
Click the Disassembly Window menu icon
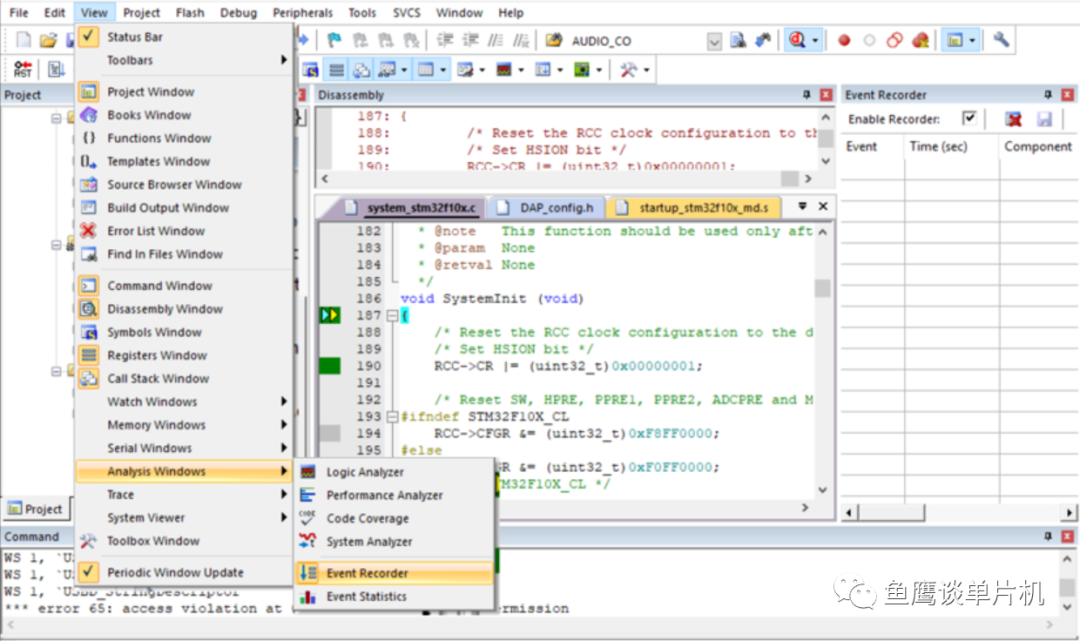click(x=89, y=309)
